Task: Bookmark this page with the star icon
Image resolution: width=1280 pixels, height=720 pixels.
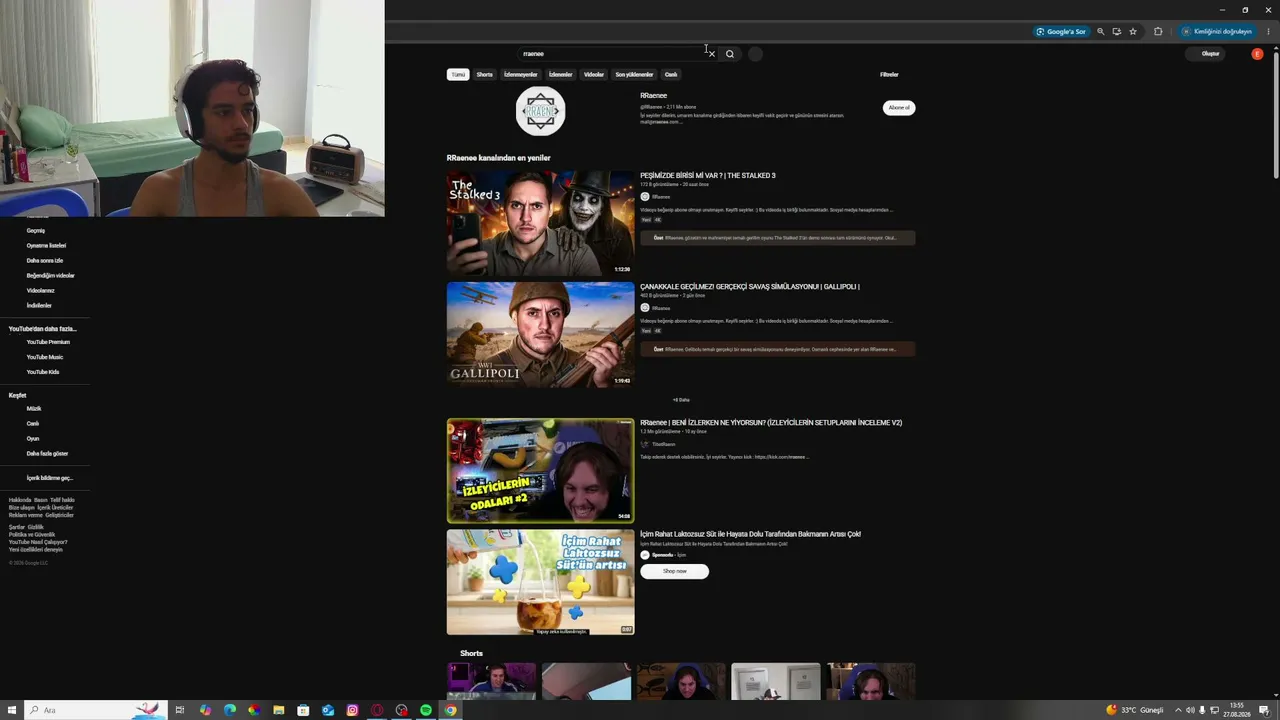Action: 1133,32
